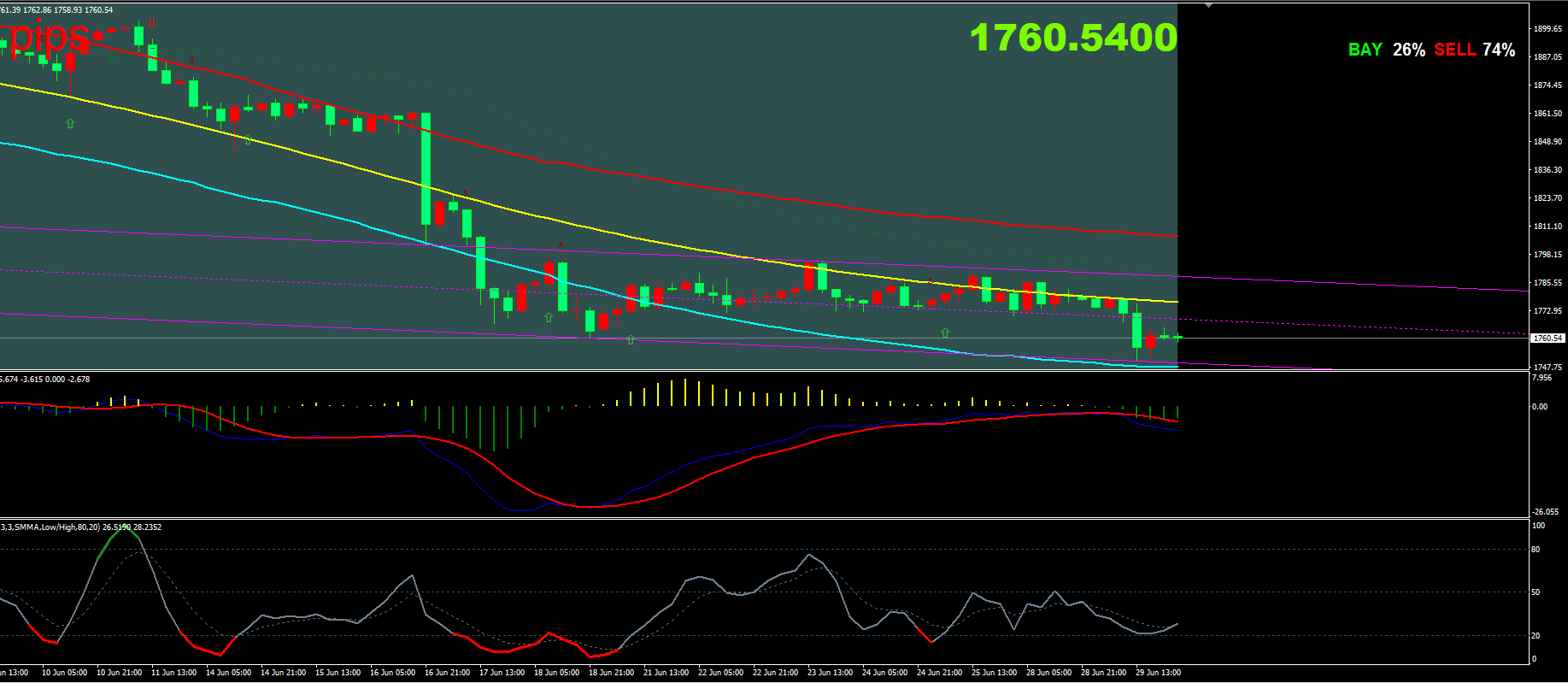The image size is (1568, 683).
Task: Click the red down arrow beside pips text
Action: [x=151, y=23]
